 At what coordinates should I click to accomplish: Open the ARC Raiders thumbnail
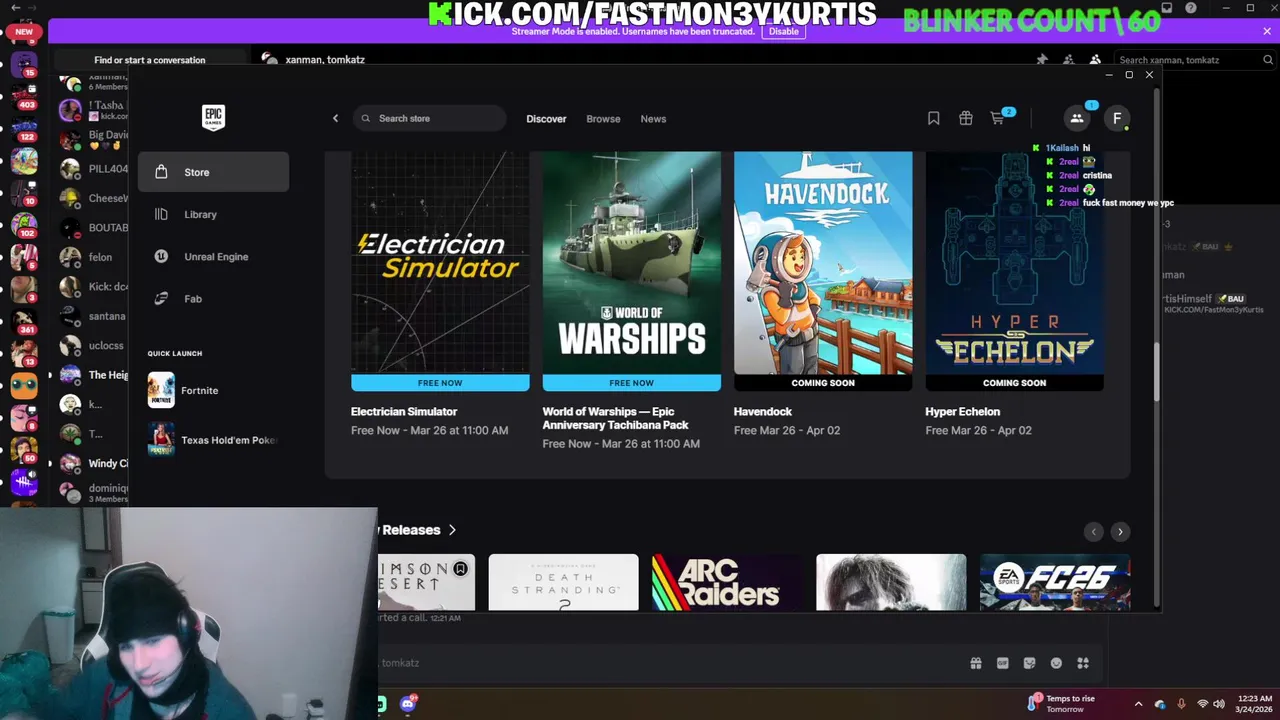(727, 582)
